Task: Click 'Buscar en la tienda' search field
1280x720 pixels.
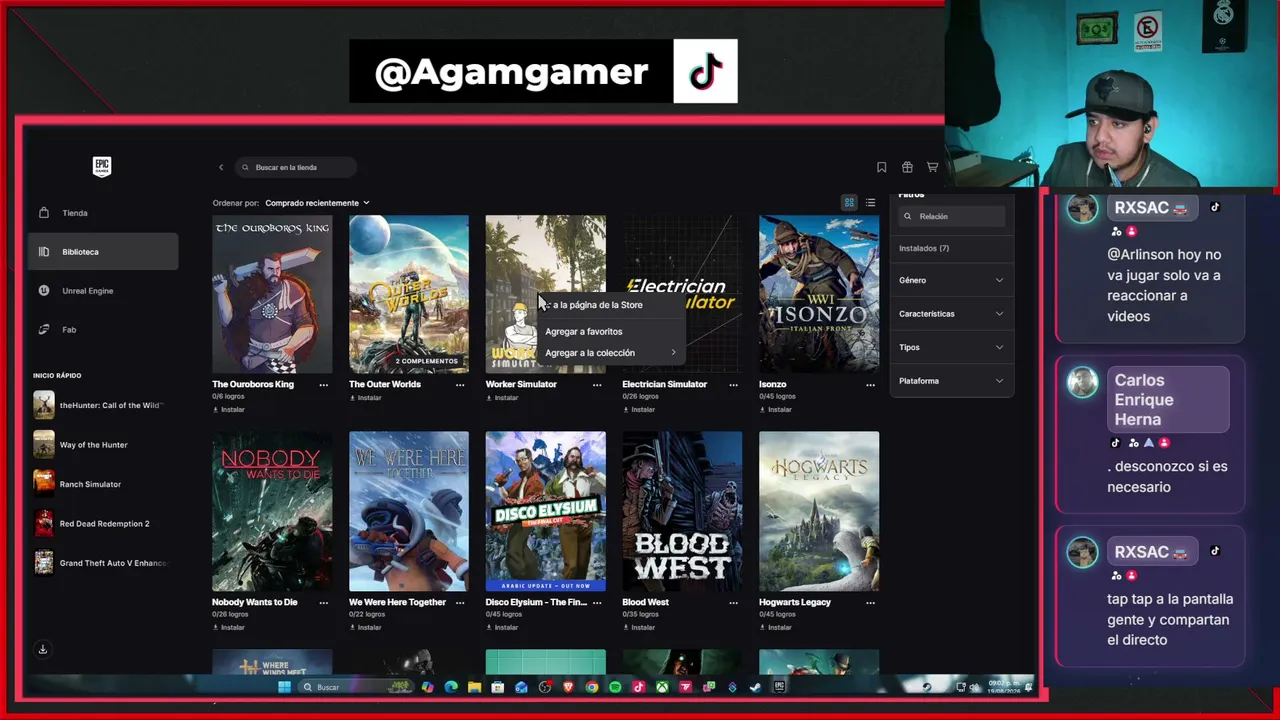Action: (295, 167)
